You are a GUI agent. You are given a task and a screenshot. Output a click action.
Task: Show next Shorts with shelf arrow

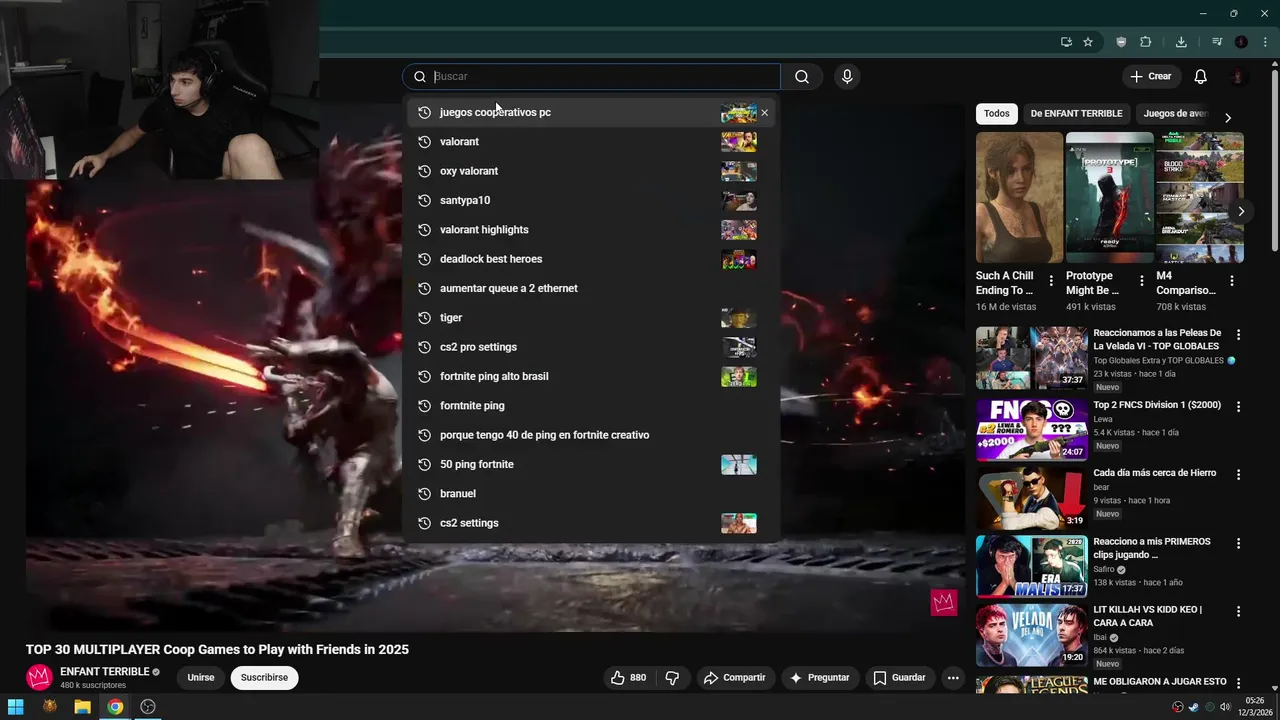(1241, 211)
